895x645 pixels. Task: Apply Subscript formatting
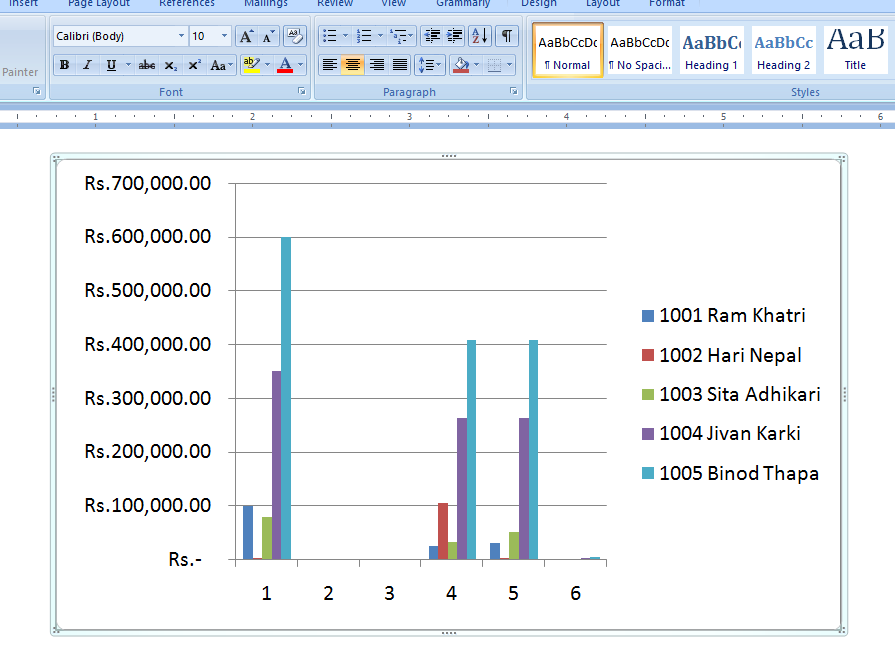click(171, 66)
